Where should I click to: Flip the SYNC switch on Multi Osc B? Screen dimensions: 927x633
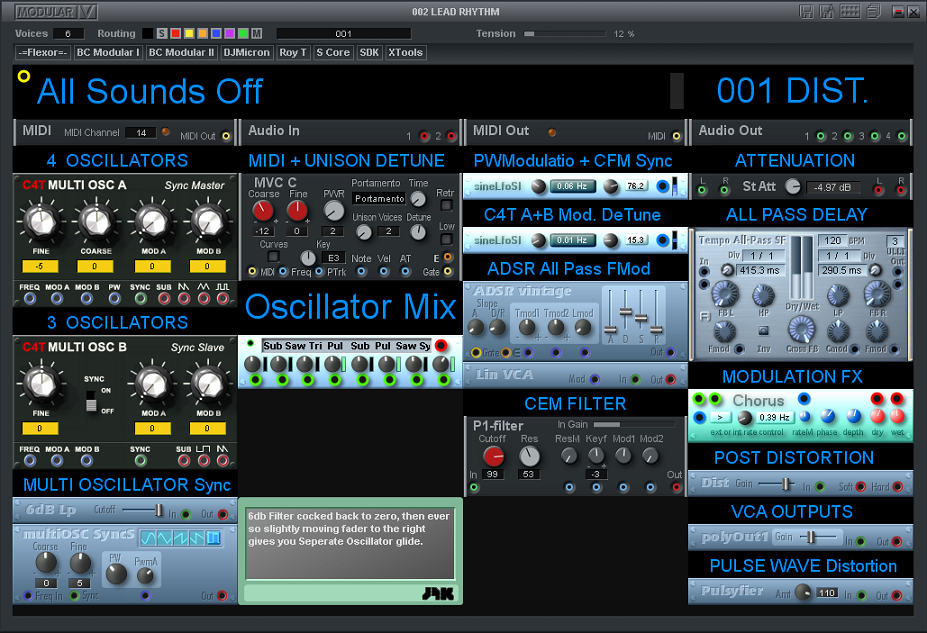[x=91, y=399]
